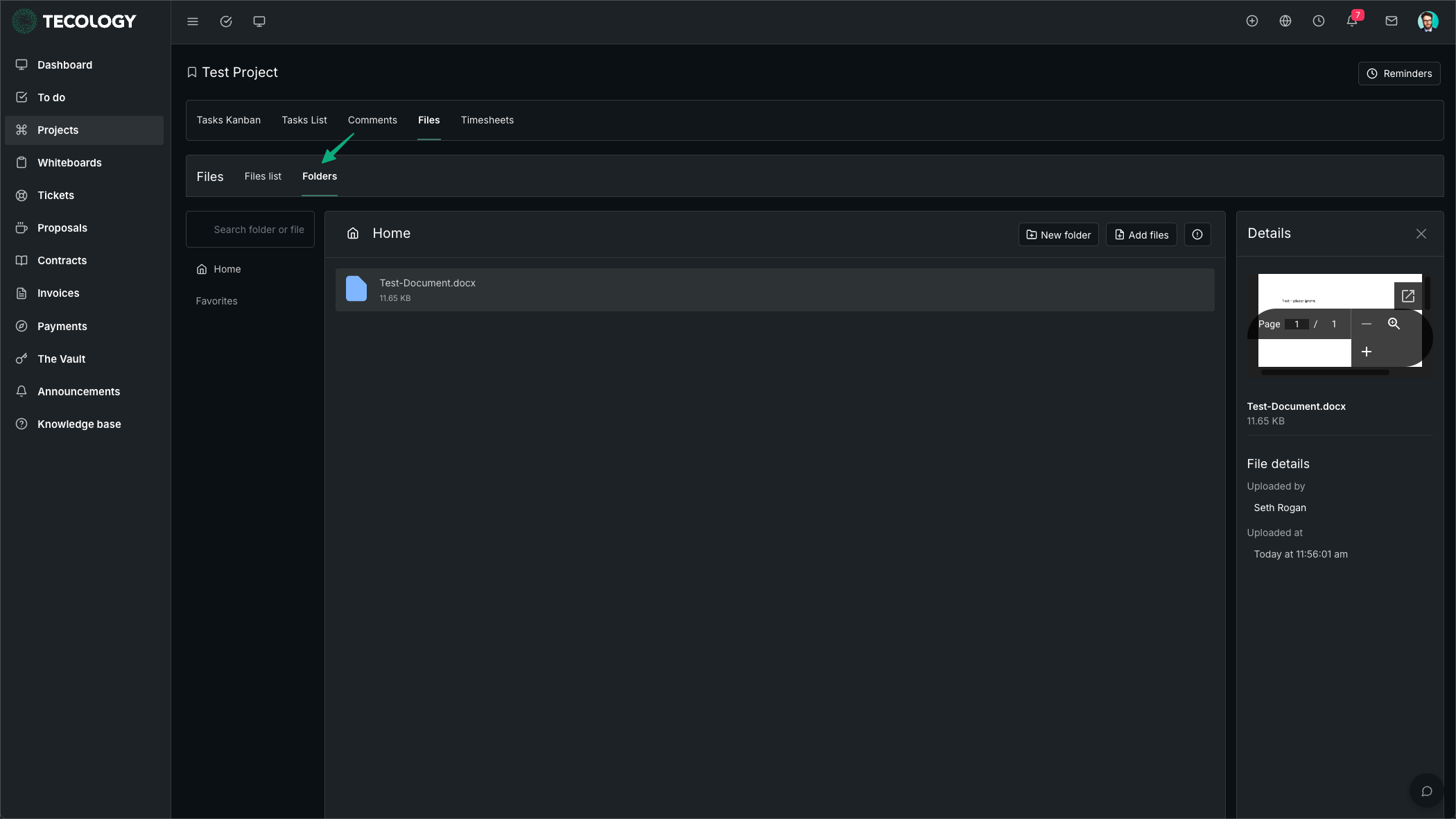The width and height of the screenshot is (1456, 819).
Task: Click the Add files button
Action: [x=1141, y=234]
